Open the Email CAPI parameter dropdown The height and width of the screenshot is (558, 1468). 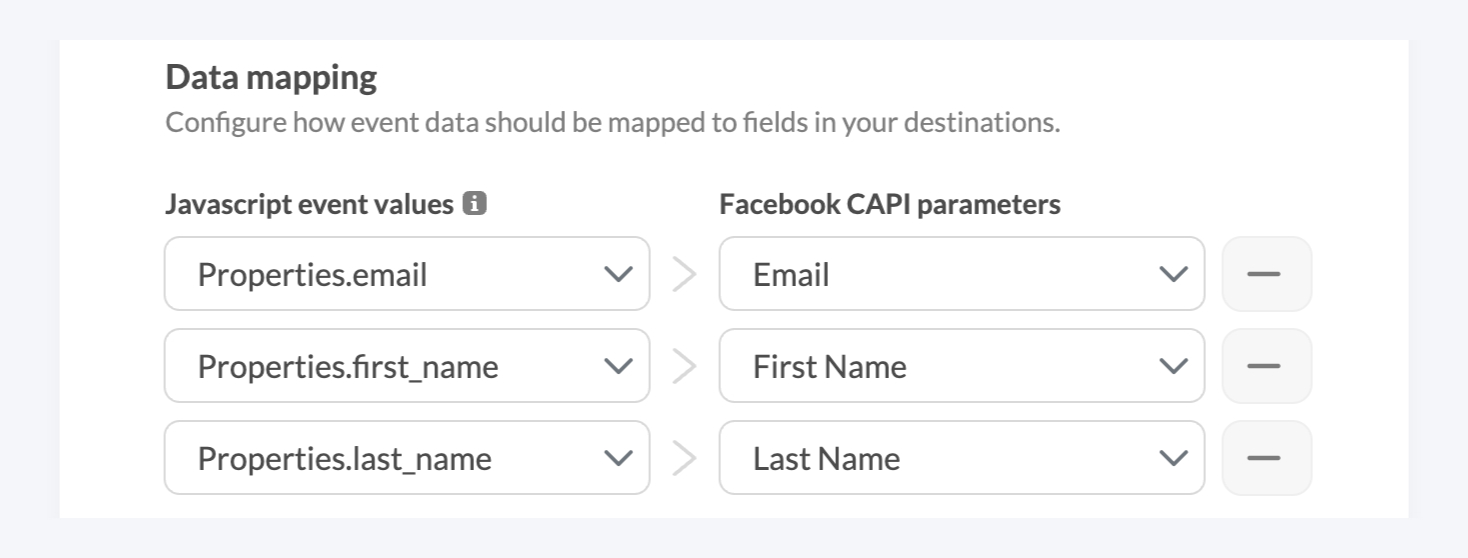coord(962,274)
